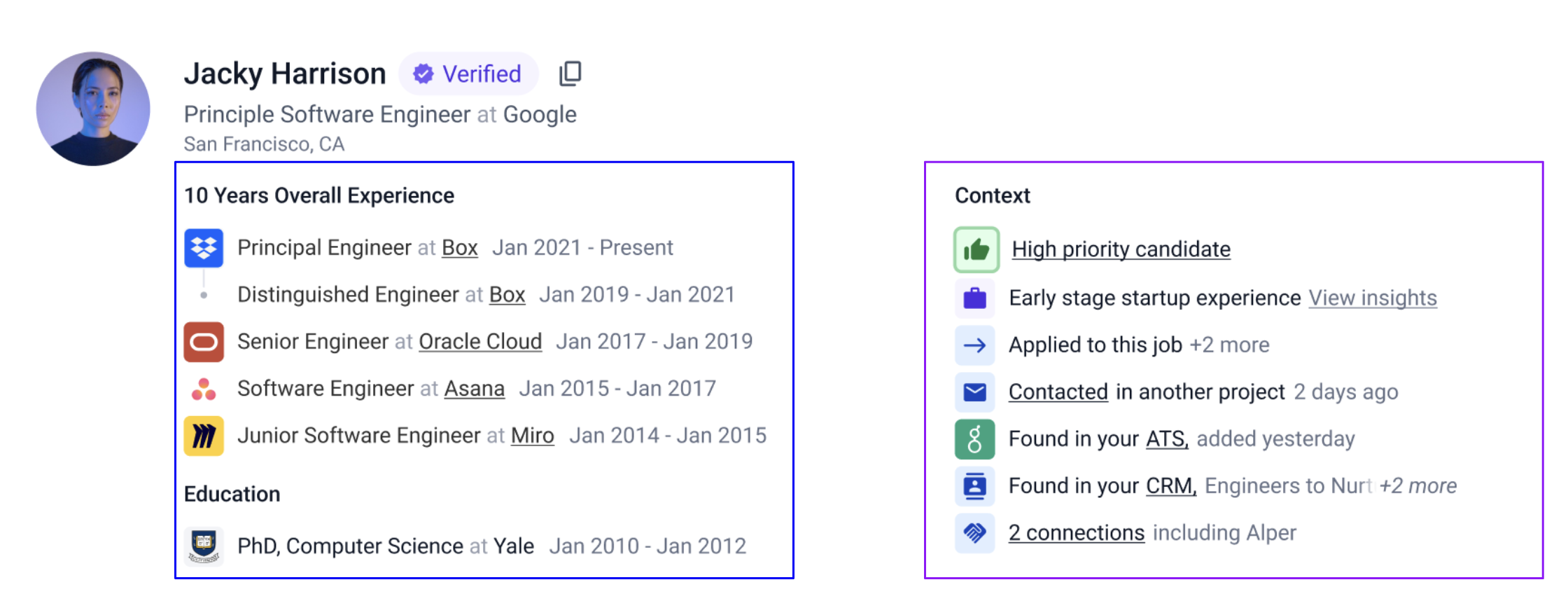The width and height of the screenshot is (1568, 615).
Task: Click the Box logo beside Principal Engineer
Action: tap(204, 248)
